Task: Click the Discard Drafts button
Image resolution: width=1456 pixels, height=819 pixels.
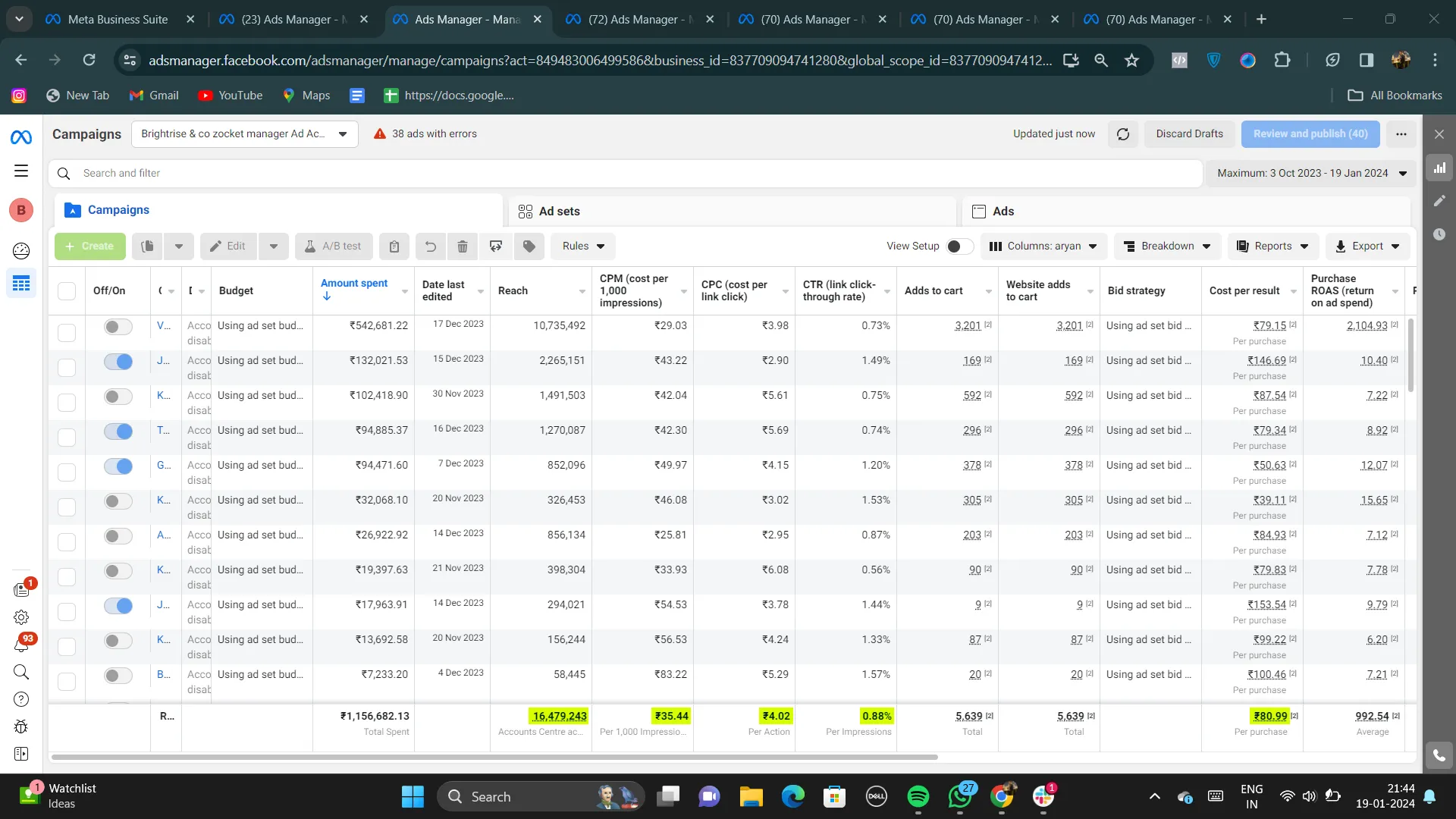Action: (x=1189, y=134)
